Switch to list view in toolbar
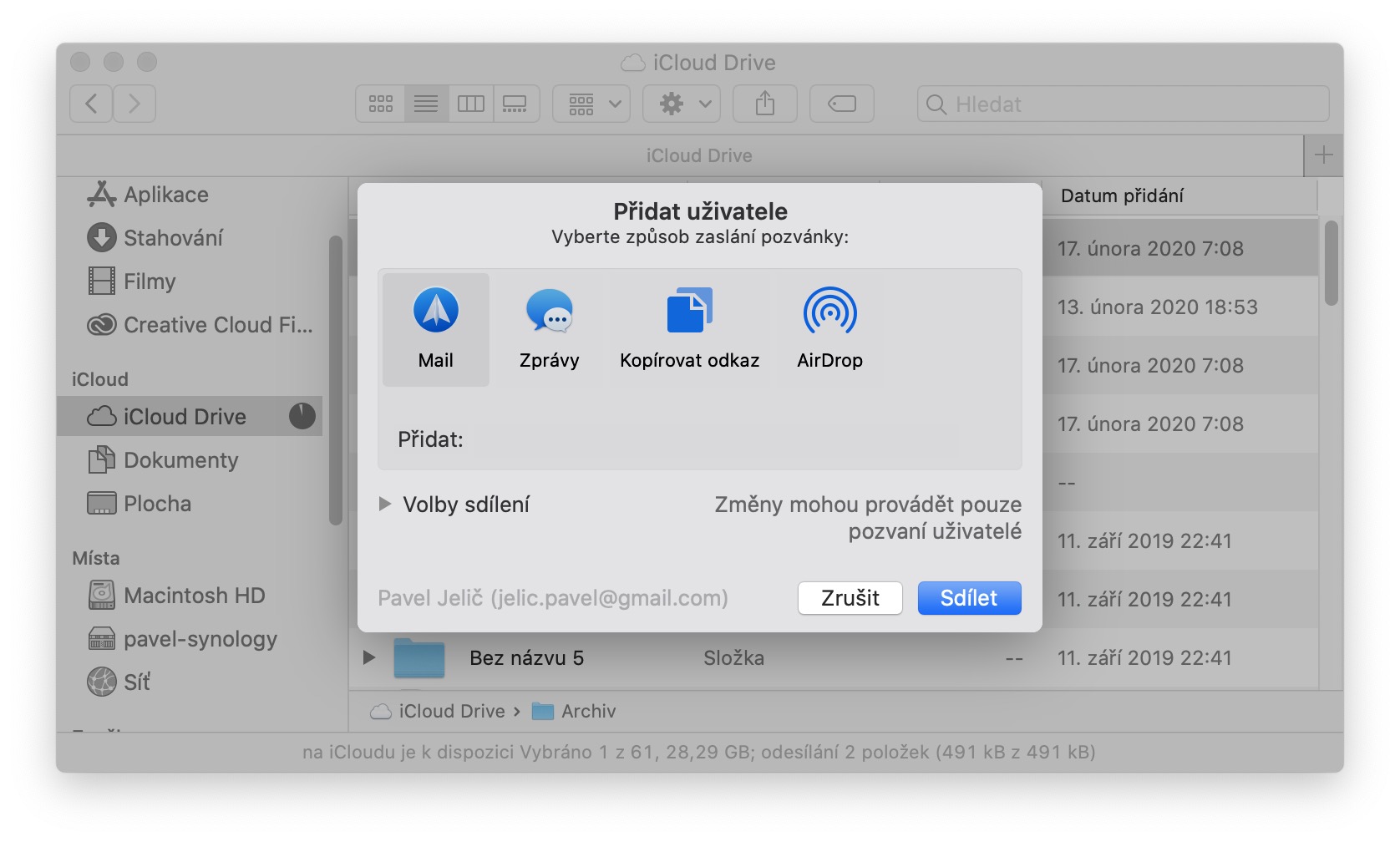Screen dimensions: 1400x842 [x=426, y=104]
